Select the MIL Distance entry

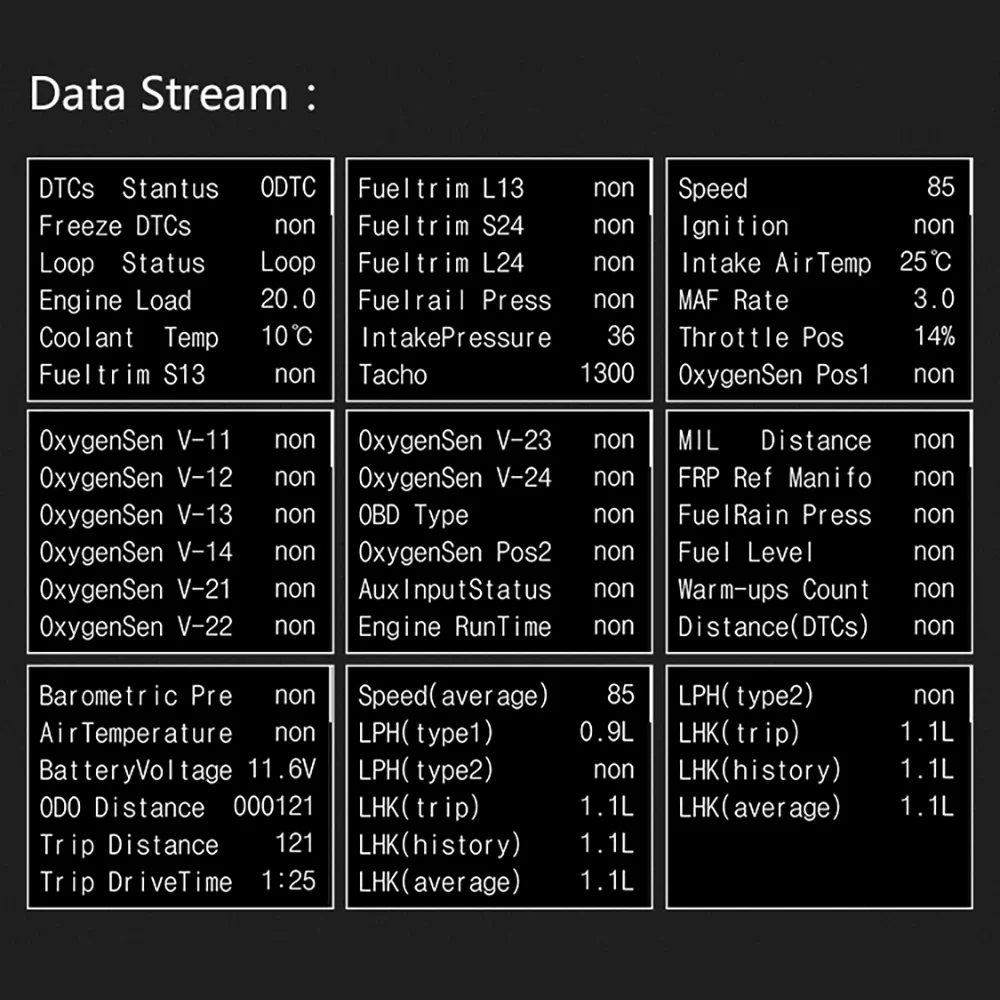tap(816, 440)
